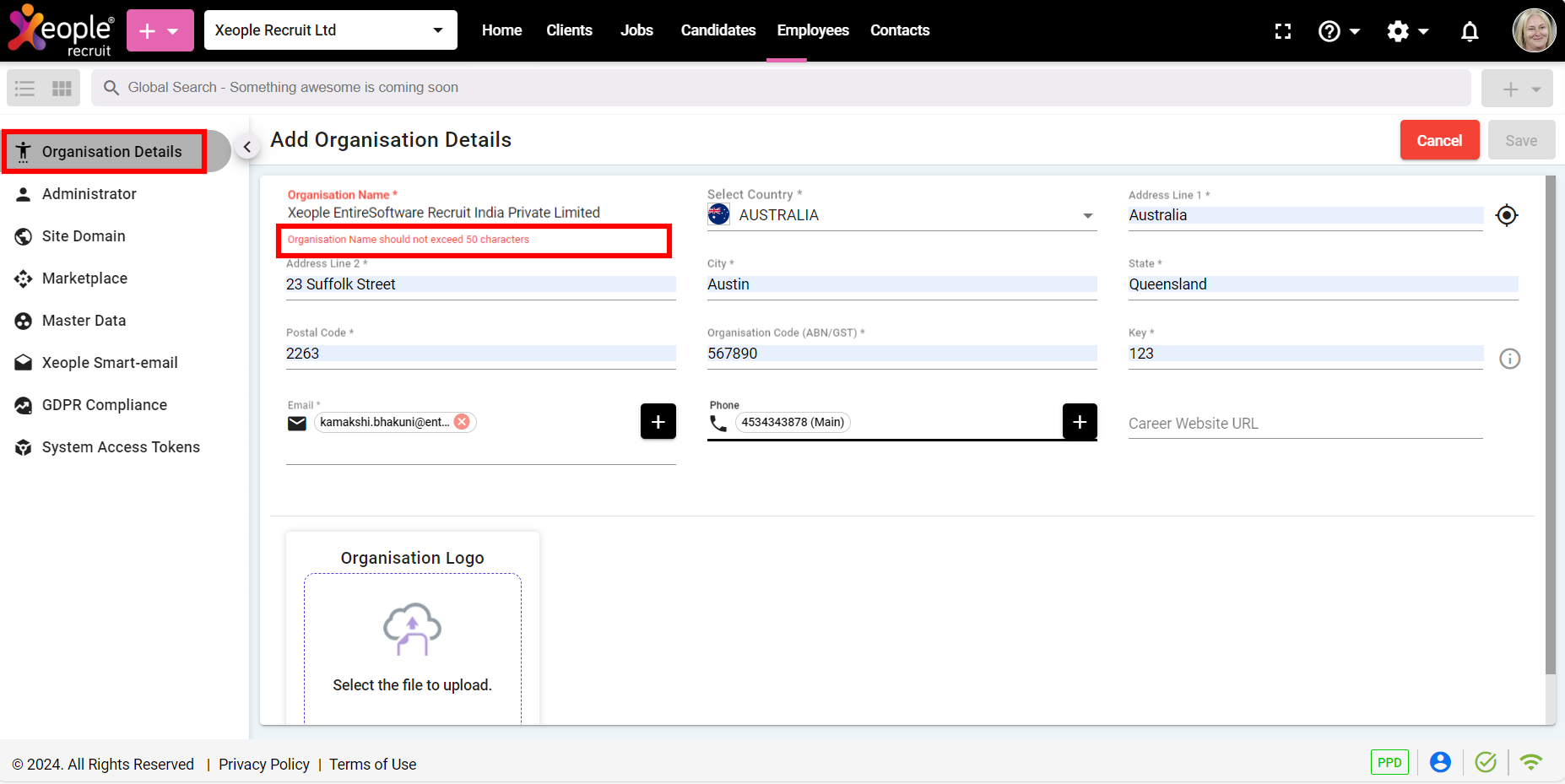Switch to list view icon
The height and width of the screenshot is (784, 1565).
(x=25, y=88)
